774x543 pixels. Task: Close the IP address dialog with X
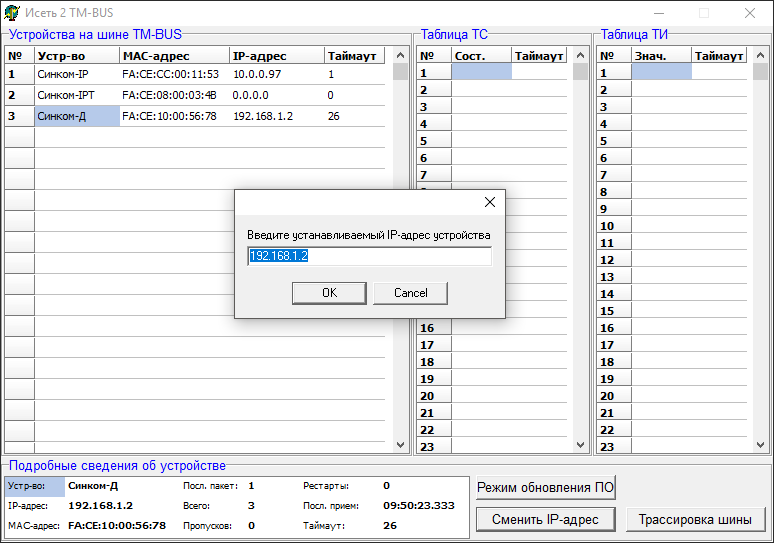coord(489,202)
